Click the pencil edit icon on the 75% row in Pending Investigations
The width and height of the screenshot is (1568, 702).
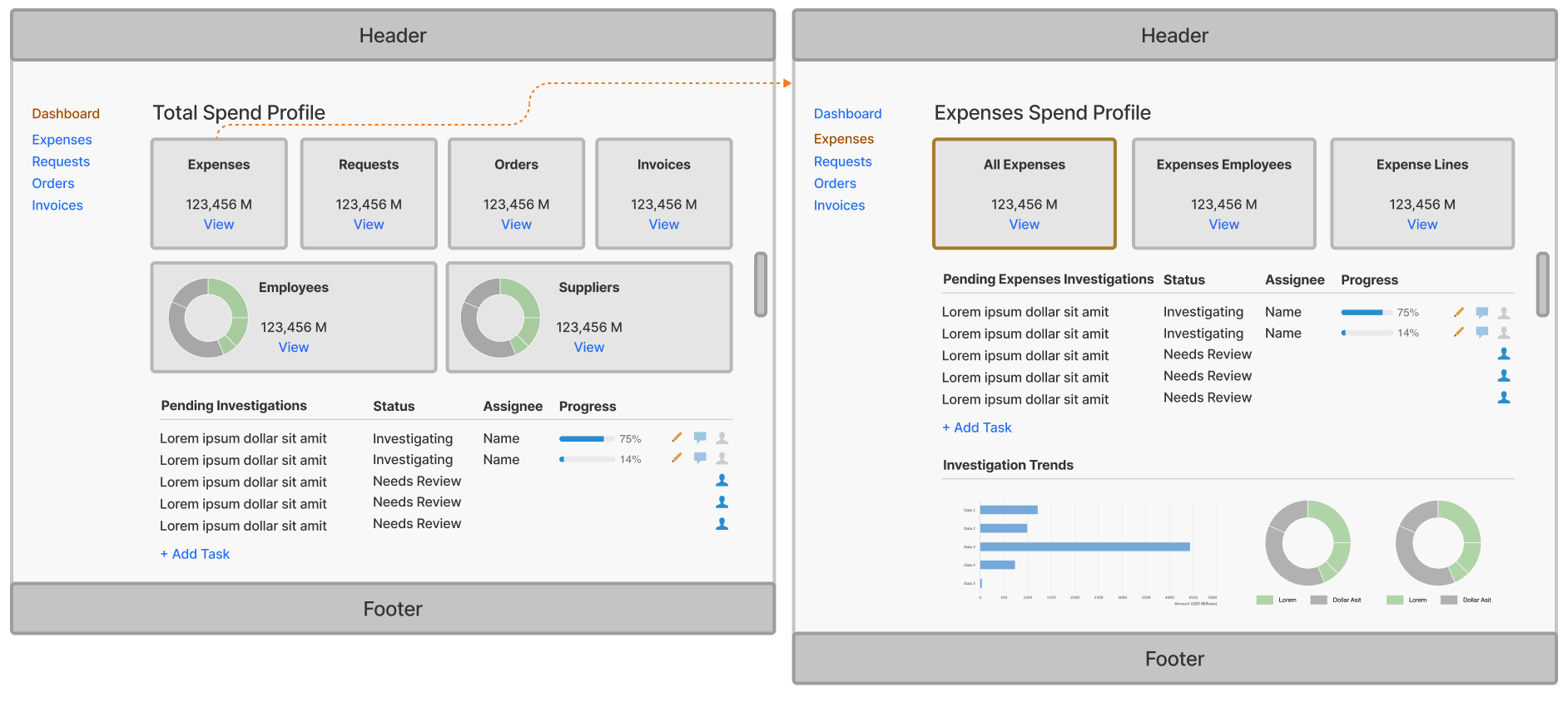coord(677,438)
